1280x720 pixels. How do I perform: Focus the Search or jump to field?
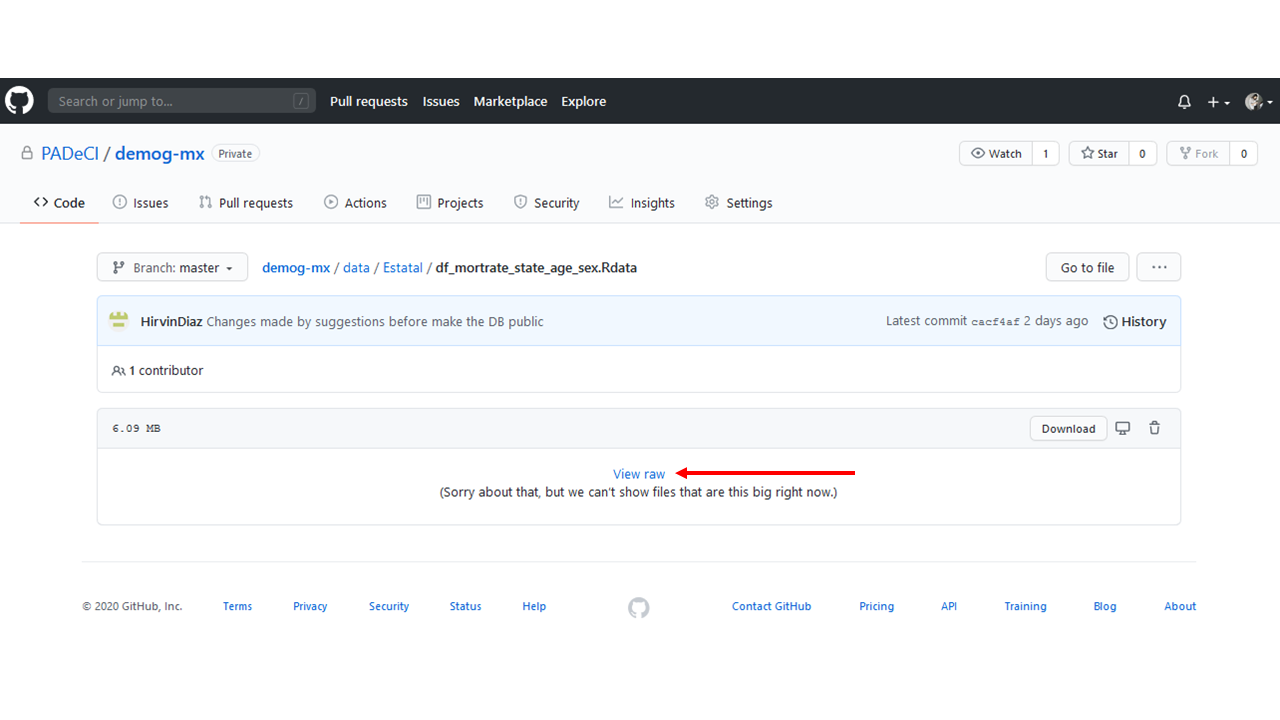(182, 101)
